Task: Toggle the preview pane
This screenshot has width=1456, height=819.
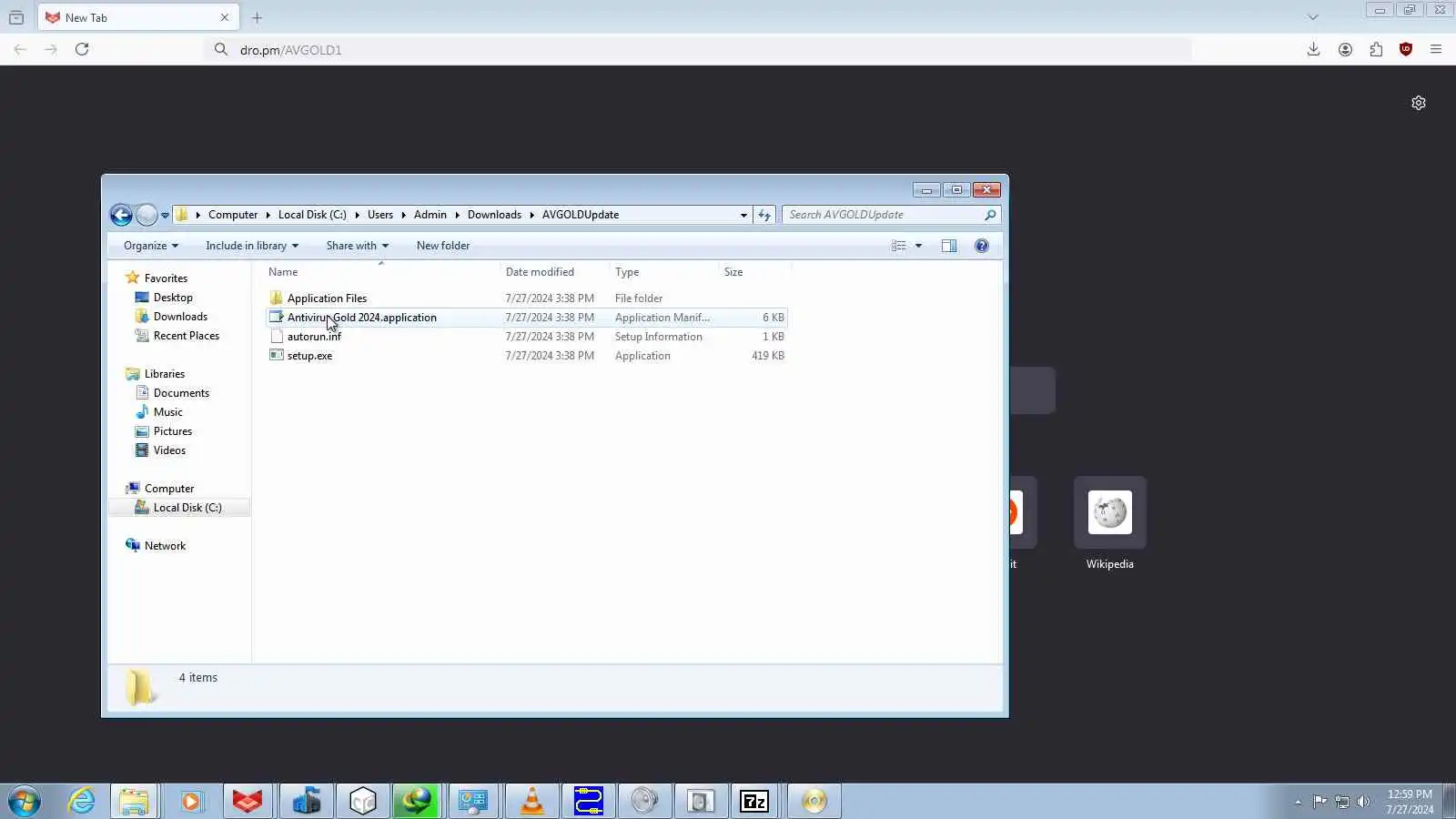Action: coord(949,246)
